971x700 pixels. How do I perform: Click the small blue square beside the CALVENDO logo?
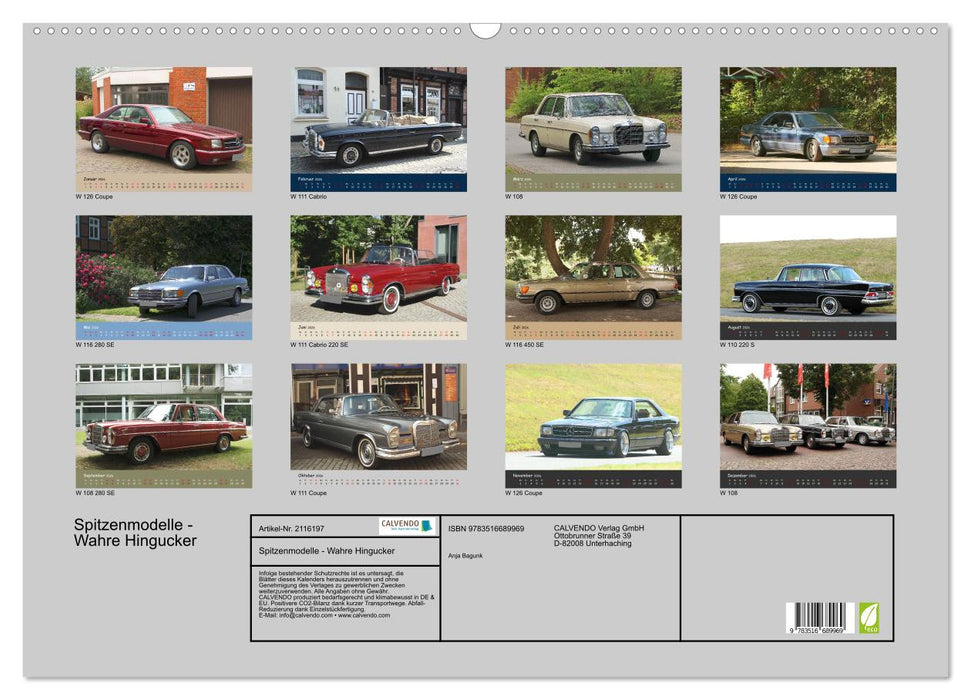[428, 527]
